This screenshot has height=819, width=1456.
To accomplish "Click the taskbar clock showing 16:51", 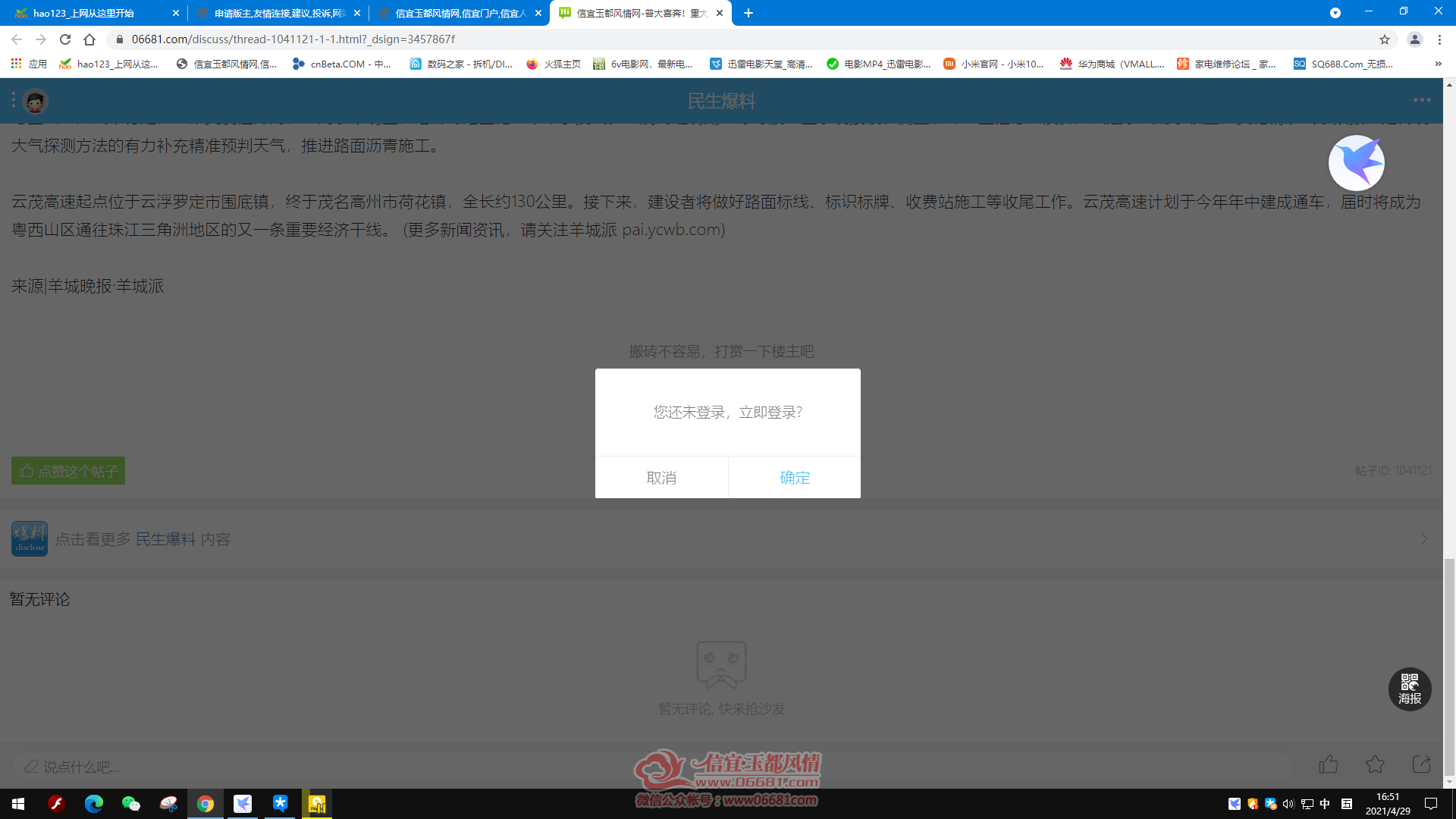I will coord(1388,804).
